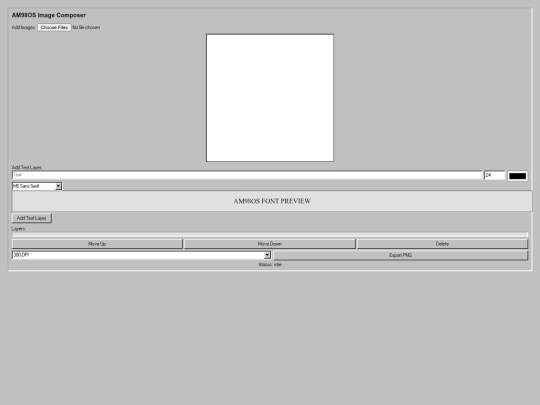
Task: Click the white canvas preview area
Action: click(270, 97)
